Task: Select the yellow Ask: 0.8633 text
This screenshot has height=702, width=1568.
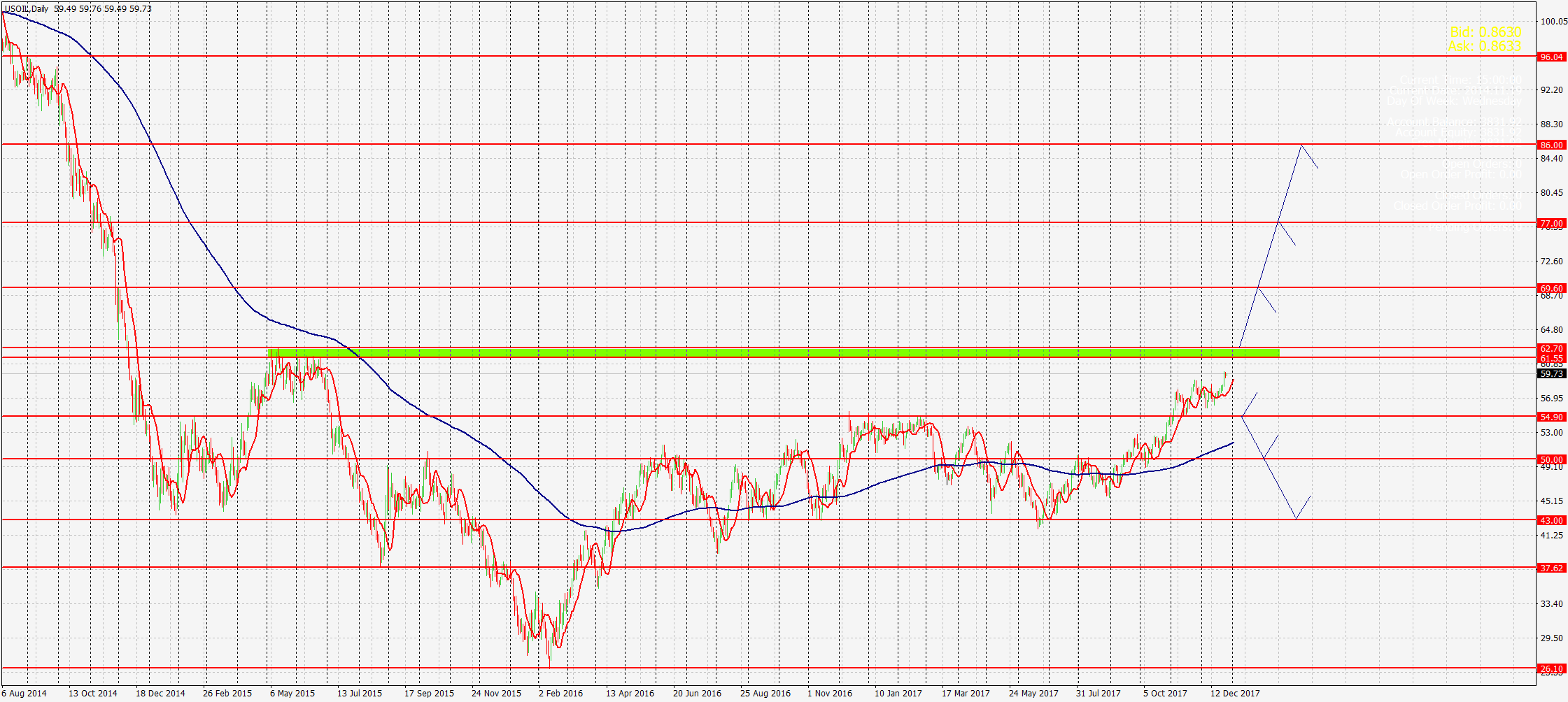Action: [x=1484, y=46]
